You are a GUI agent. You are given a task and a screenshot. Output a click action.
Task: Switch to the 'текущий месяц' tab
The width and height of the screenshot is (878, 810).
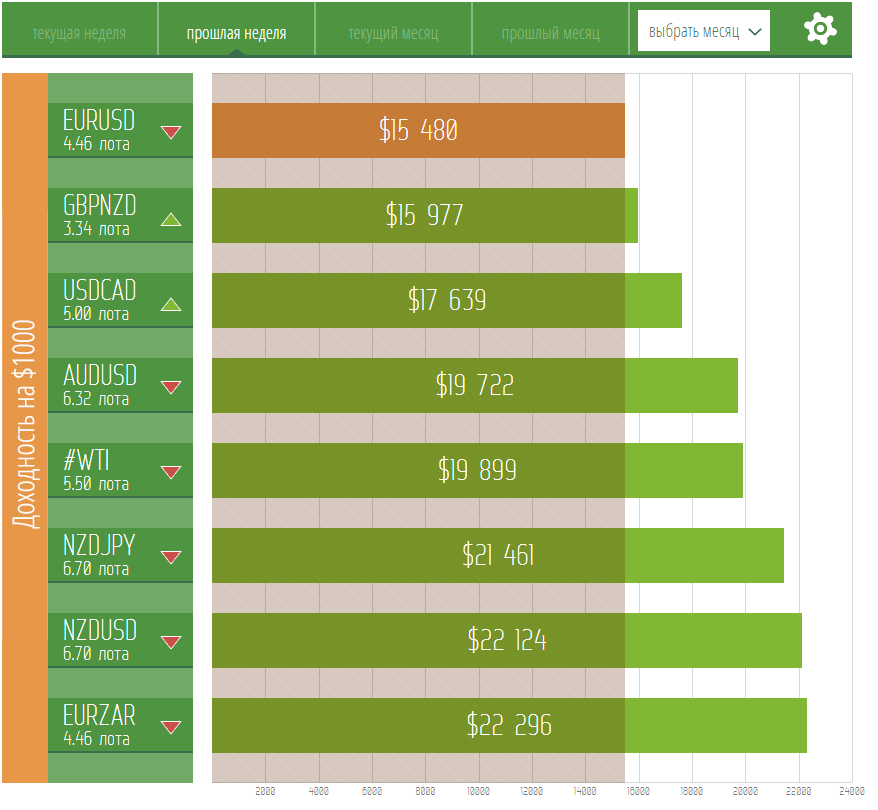click(393, 33)
